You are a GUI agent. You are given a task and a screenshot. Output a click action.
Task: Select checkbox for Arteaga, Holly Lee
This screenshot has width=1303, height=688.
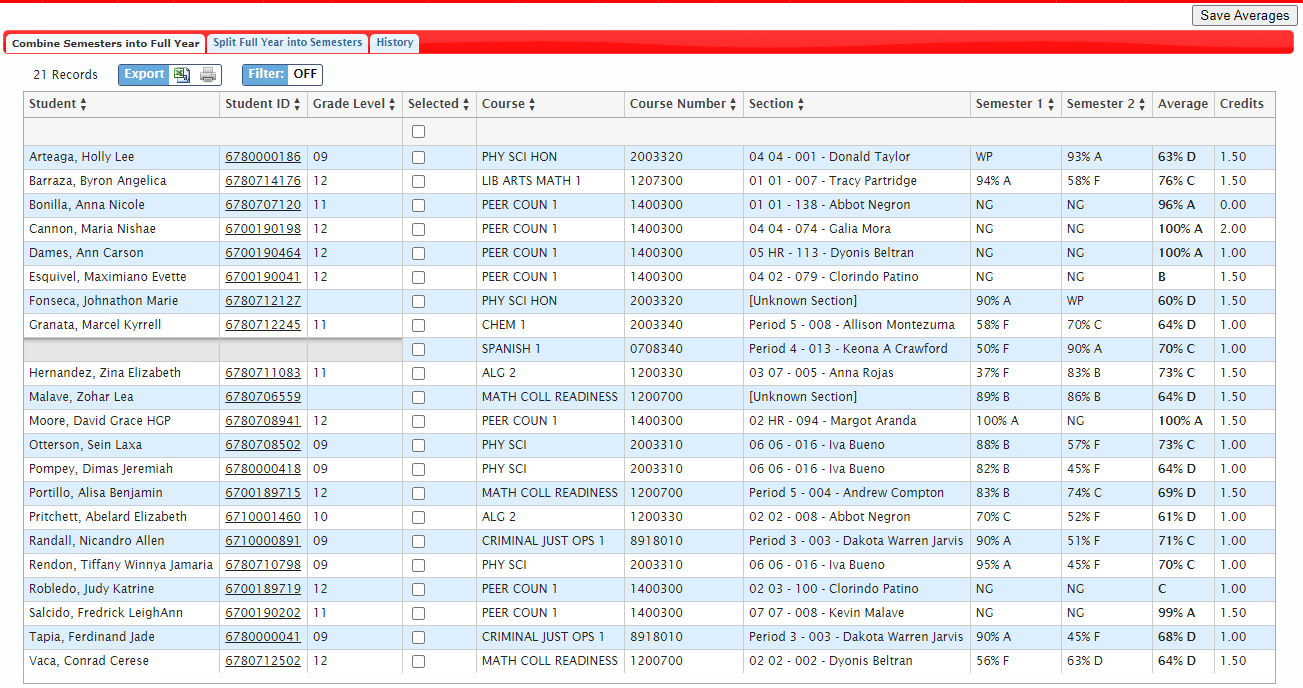pyautogui.click(x=417, y=157)
